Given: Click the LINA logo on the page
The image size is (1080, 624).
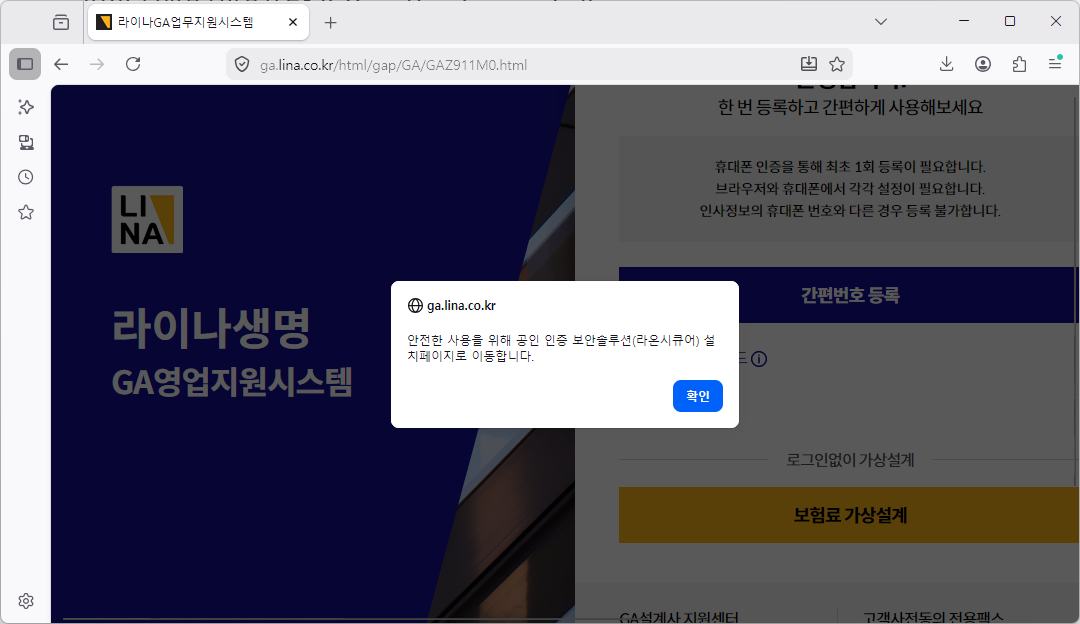Looking at the screenshot, I should (x=147, y=219).
